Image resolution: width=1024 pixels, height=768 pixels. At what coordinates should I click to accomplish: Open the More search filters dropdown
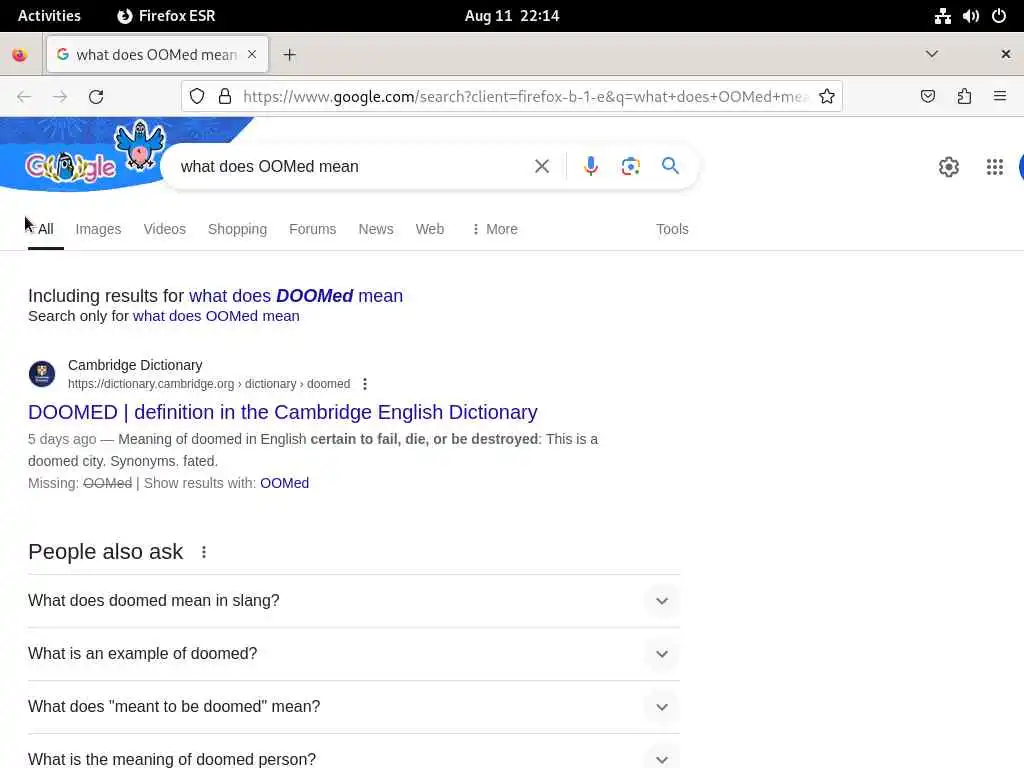click(494, 229)
